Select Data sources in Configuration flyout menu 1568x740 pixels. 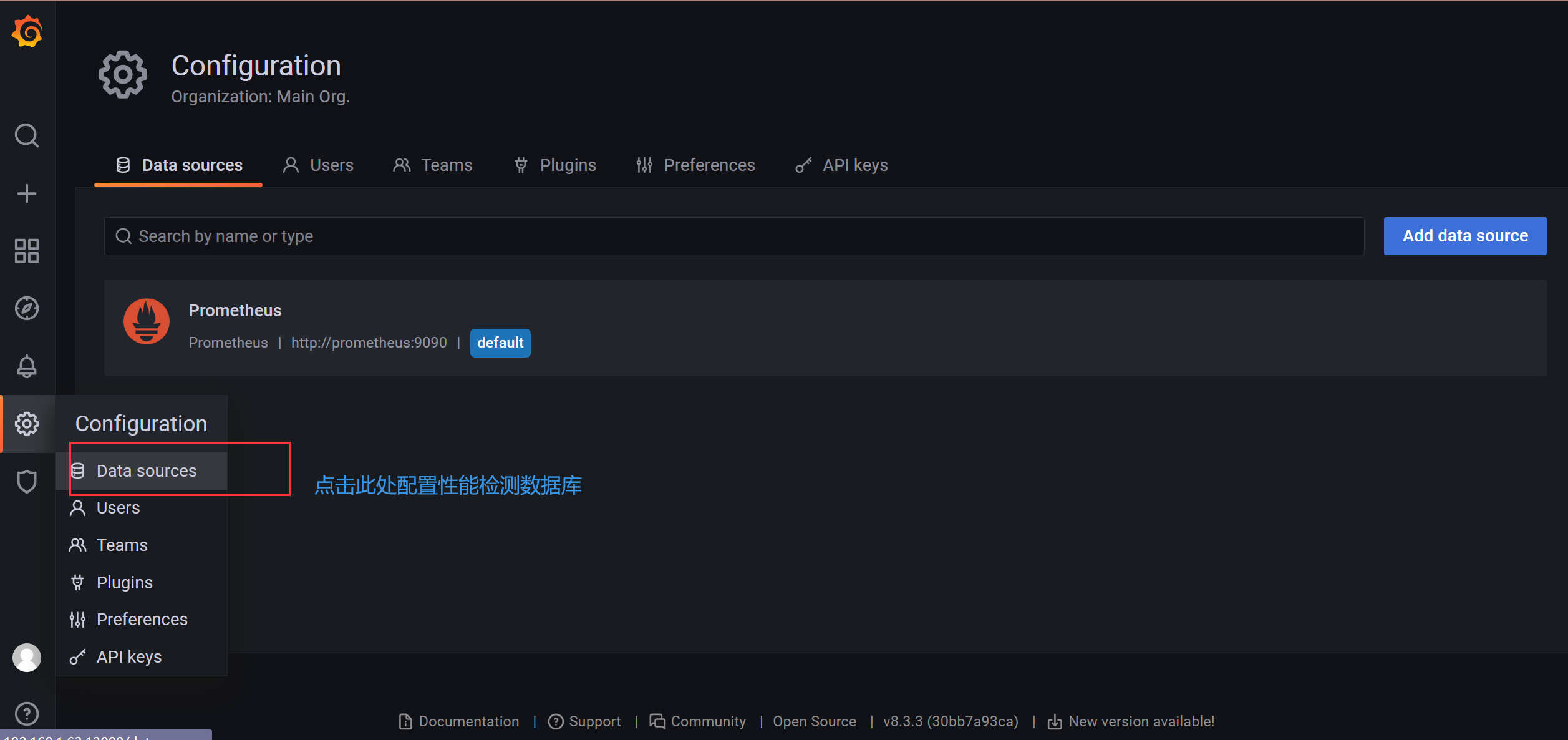click(x=146, y=471)
